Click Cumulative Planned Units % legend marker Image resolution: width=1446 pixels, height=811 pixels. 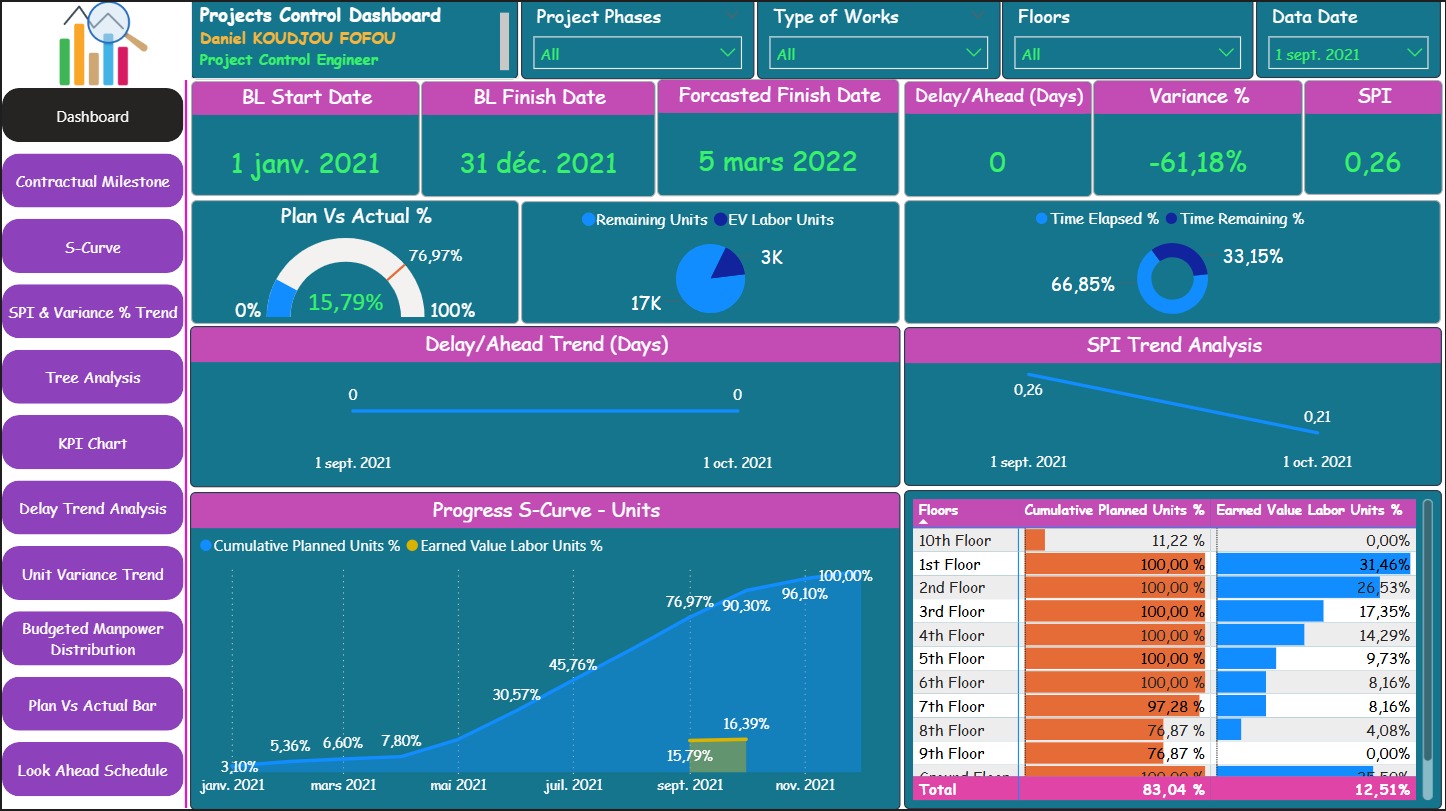pyautogui.click(x=206, y=546)
